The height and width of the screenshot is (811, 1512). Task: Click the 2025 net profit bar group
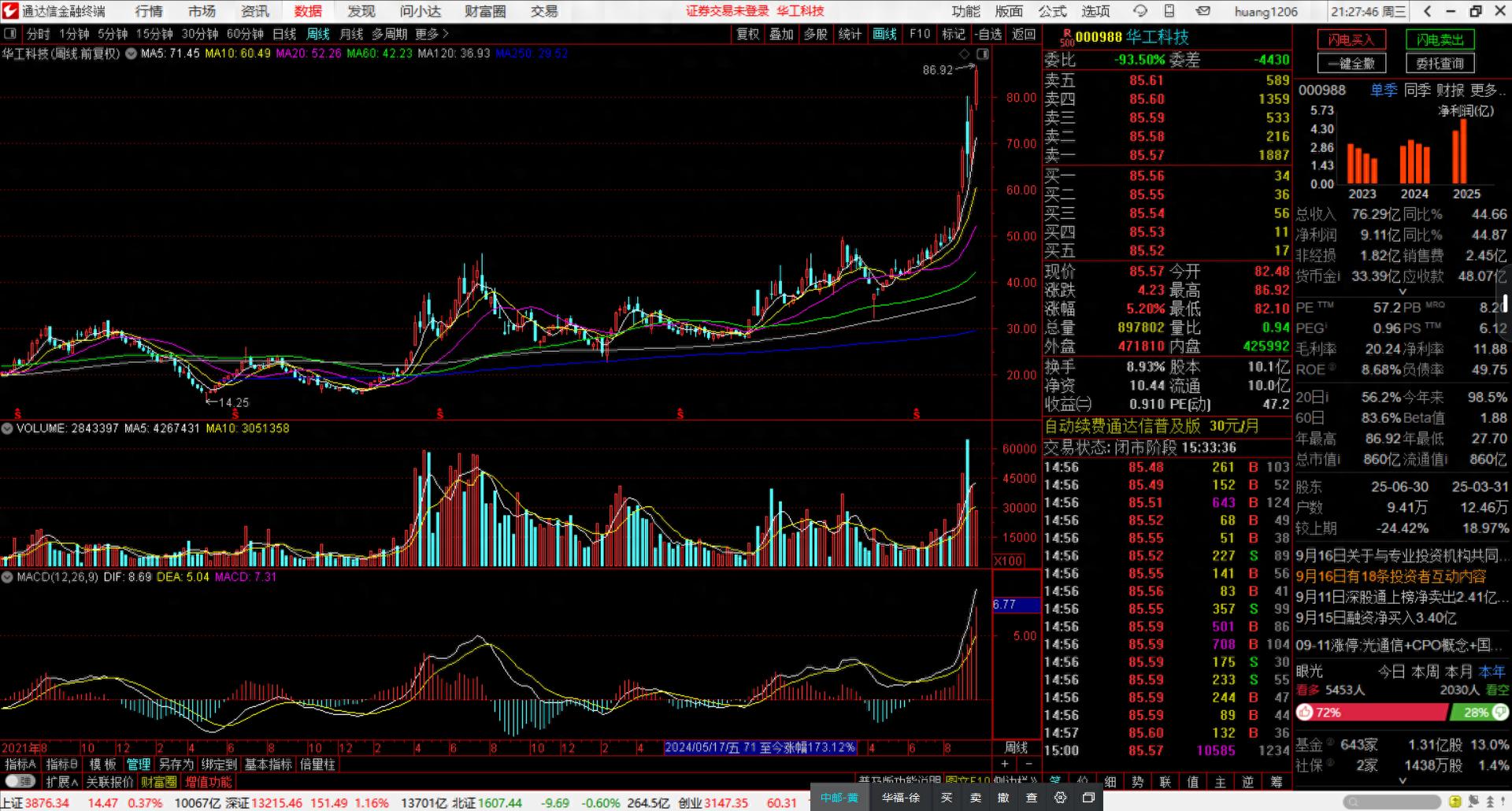tap(1461, 151)
